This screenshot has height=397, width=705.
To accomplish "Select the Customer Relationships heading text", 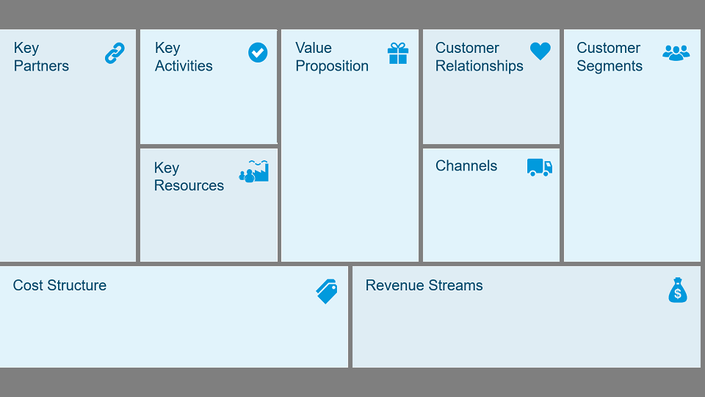I will click(x=479, y=57).
